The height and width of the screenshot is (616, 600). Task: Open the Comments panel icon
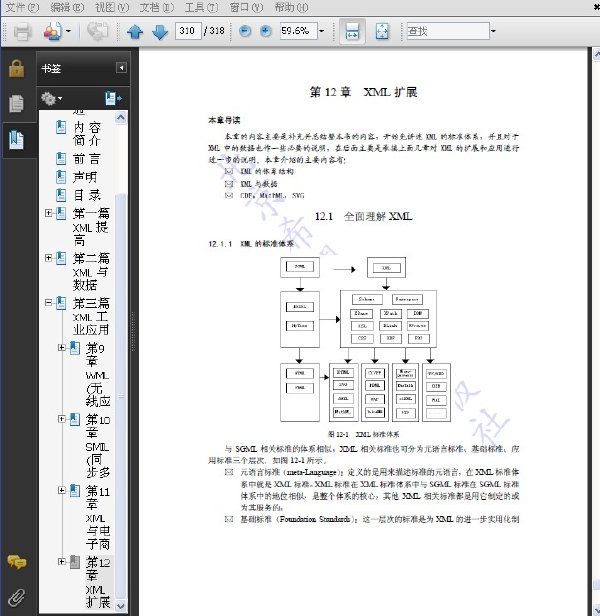17,562
